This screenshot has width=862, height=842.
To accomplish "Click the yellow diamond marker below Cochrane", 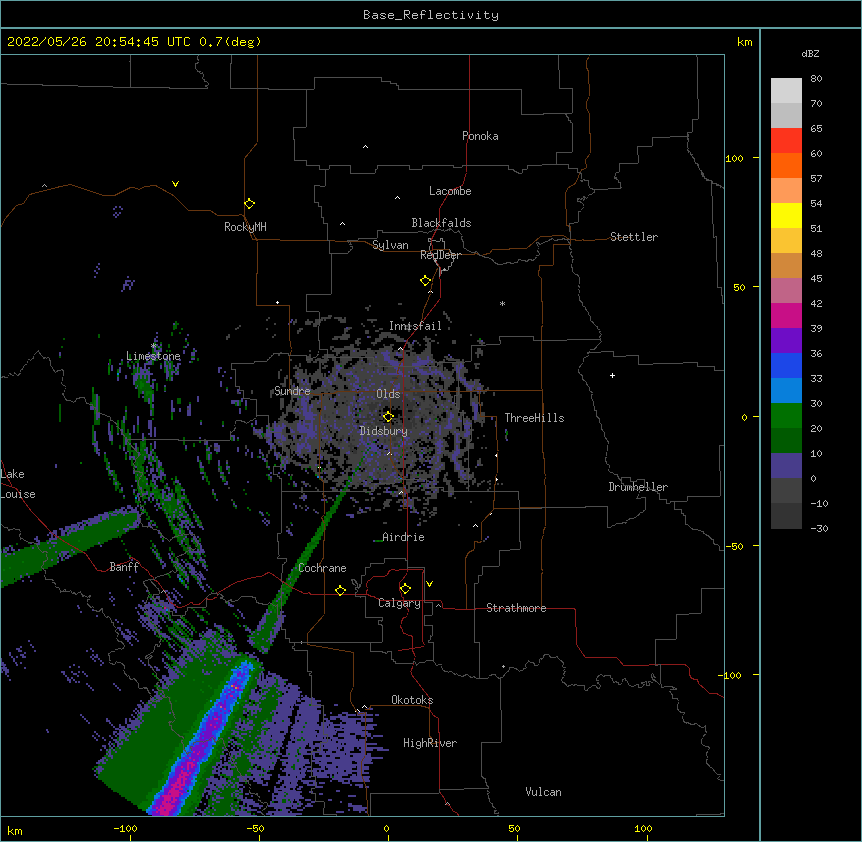I will tap(340, 590).
